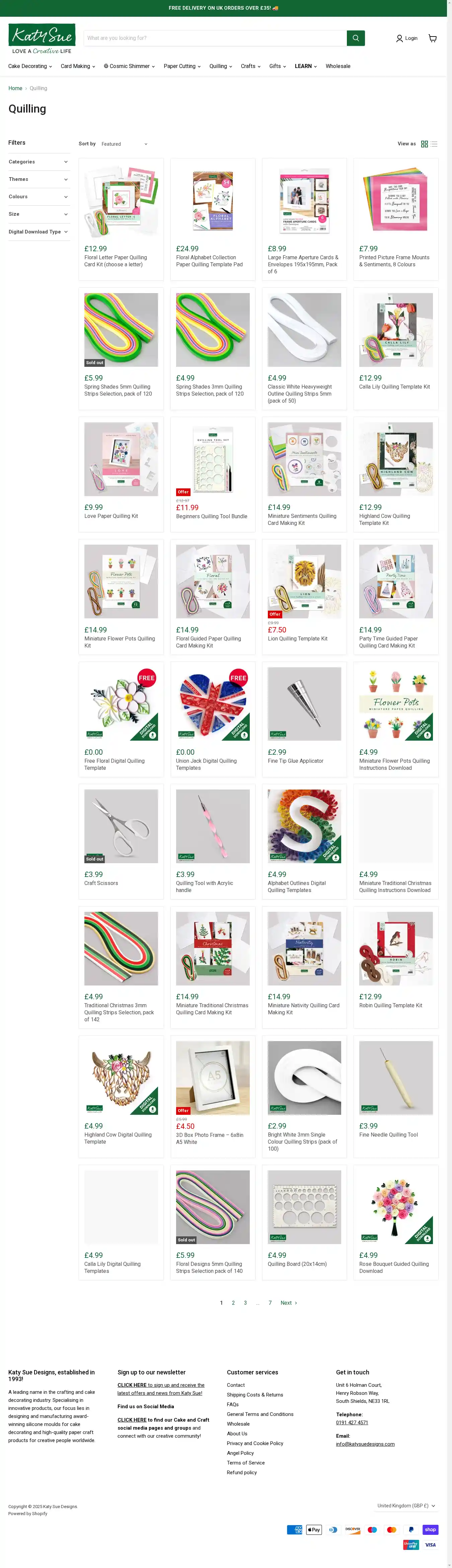Click the Apple Pay payment icon
452x1568 pixels.
314,1530
